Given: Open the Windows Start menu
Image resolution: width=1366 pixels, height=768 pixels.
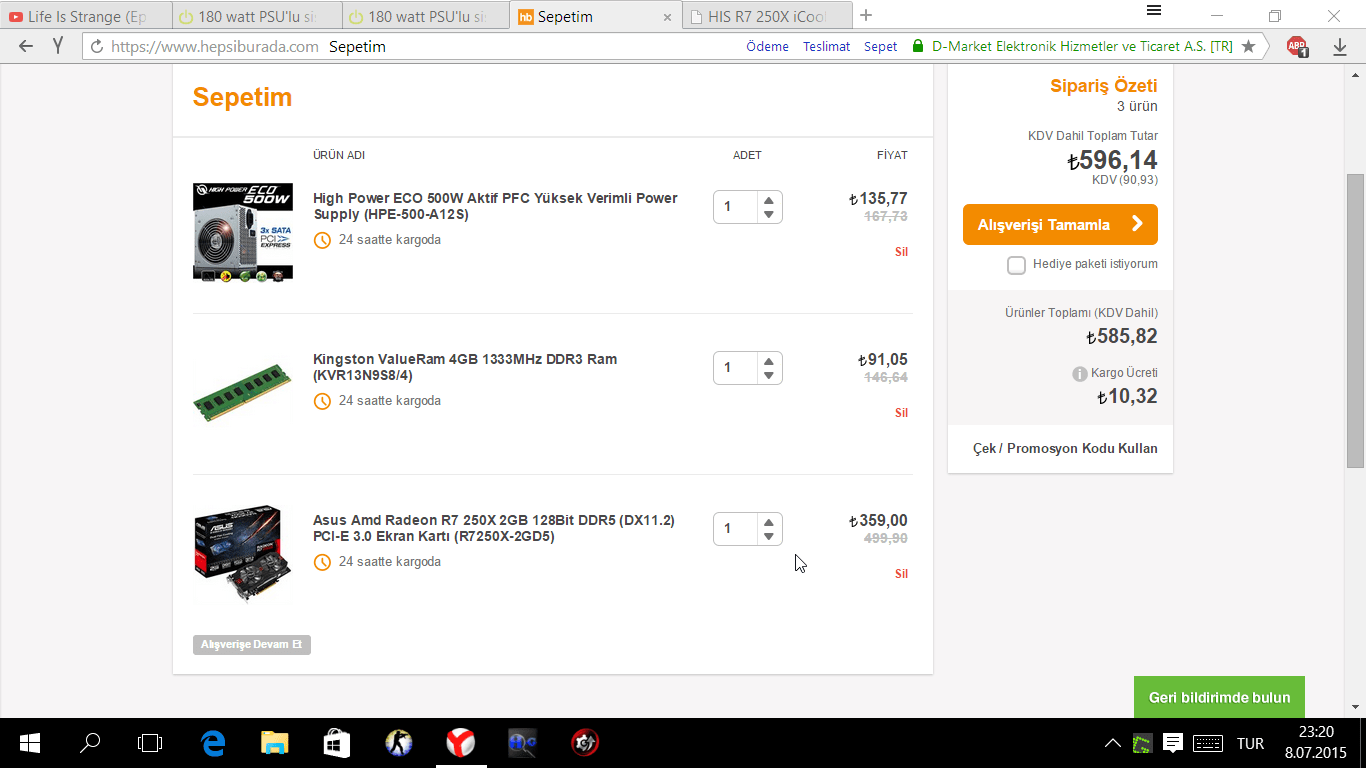Looking at the screenshot, I should pyautogui.click(x=30, y=743).
